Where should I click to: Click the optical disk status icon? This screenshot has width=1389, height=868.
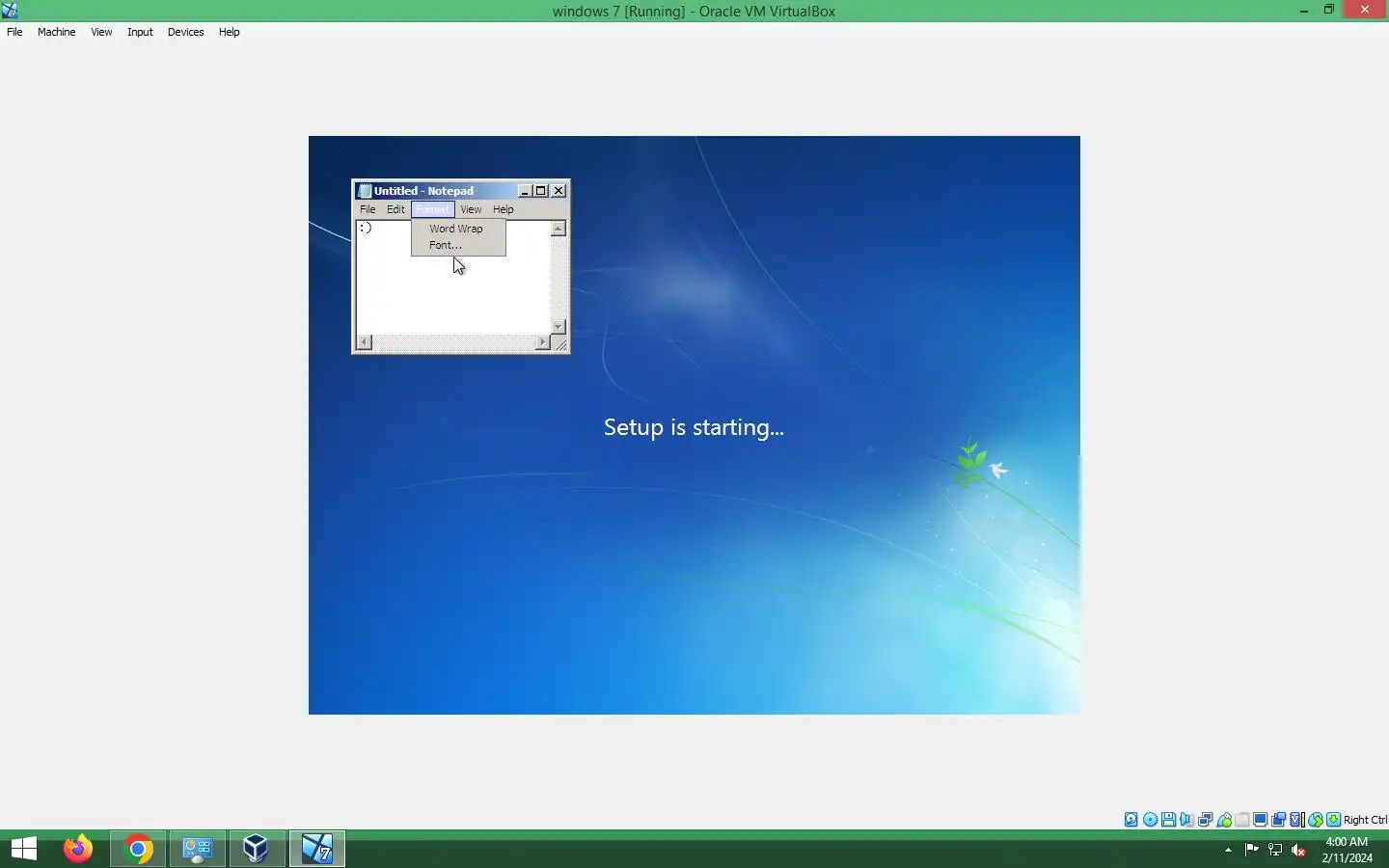pos(1150,820)
